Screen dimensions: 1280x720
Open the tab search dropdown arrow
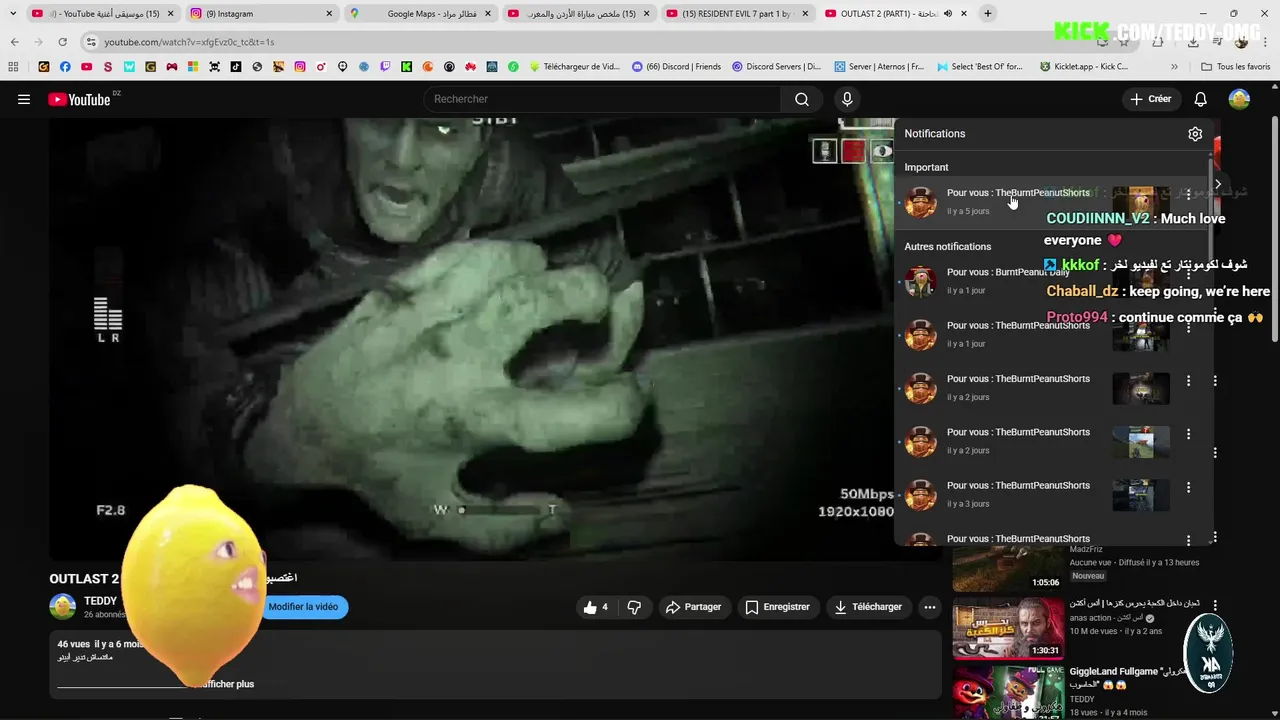13,14
